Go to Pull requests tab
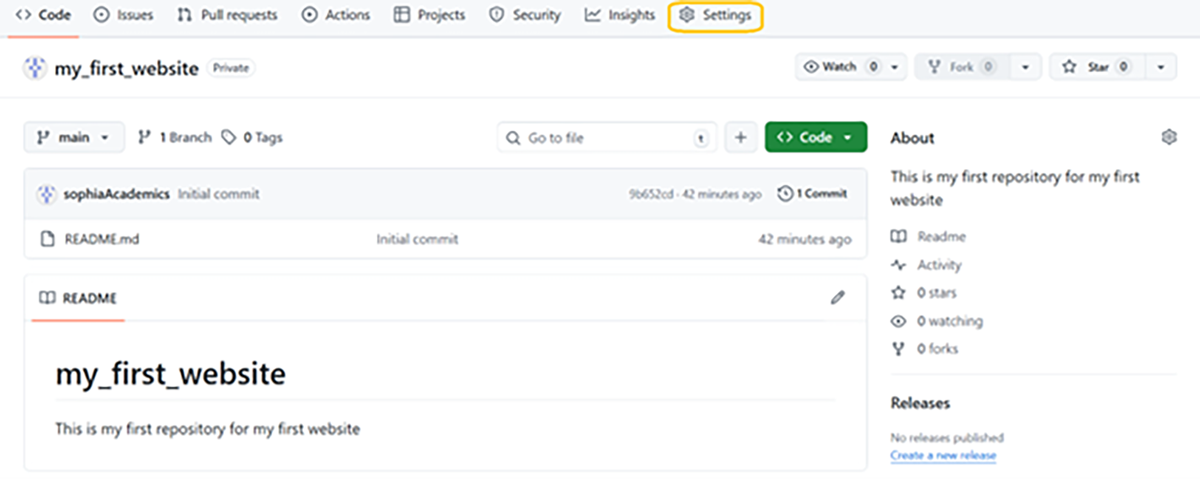Viewport: 1200px width, 479px height. click(227, 15)
